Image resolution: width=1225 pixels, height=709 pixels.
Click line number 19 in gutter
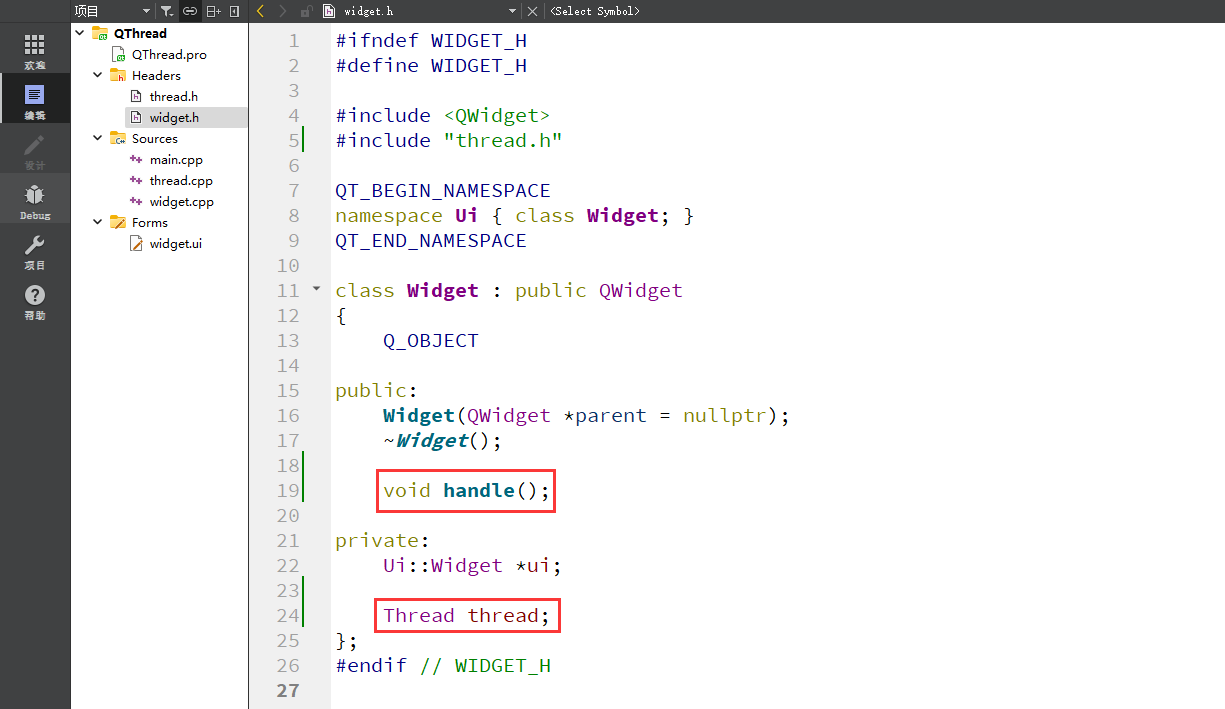pyautogui.click(x=288, y=490)
